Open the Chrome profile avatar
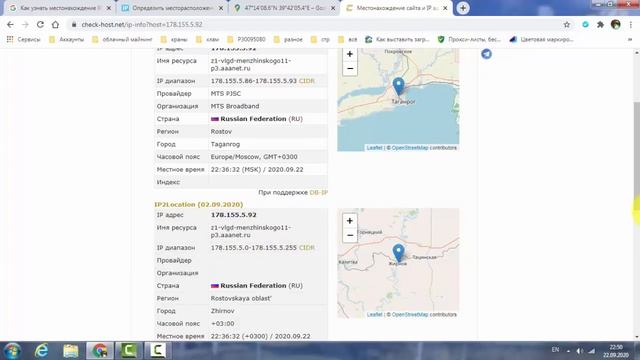This screenshot has width=640, height=360. 616,24
